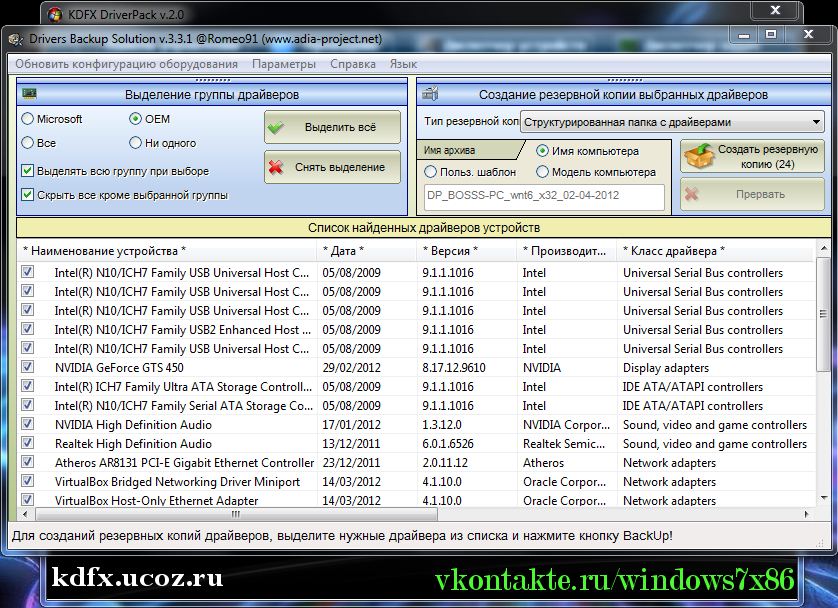The width and height of the screenshot is (838, 608).
Task: Click the Drivers Backup Solution title bar icon
Action: pyautogui.click(x=16, y=39)
